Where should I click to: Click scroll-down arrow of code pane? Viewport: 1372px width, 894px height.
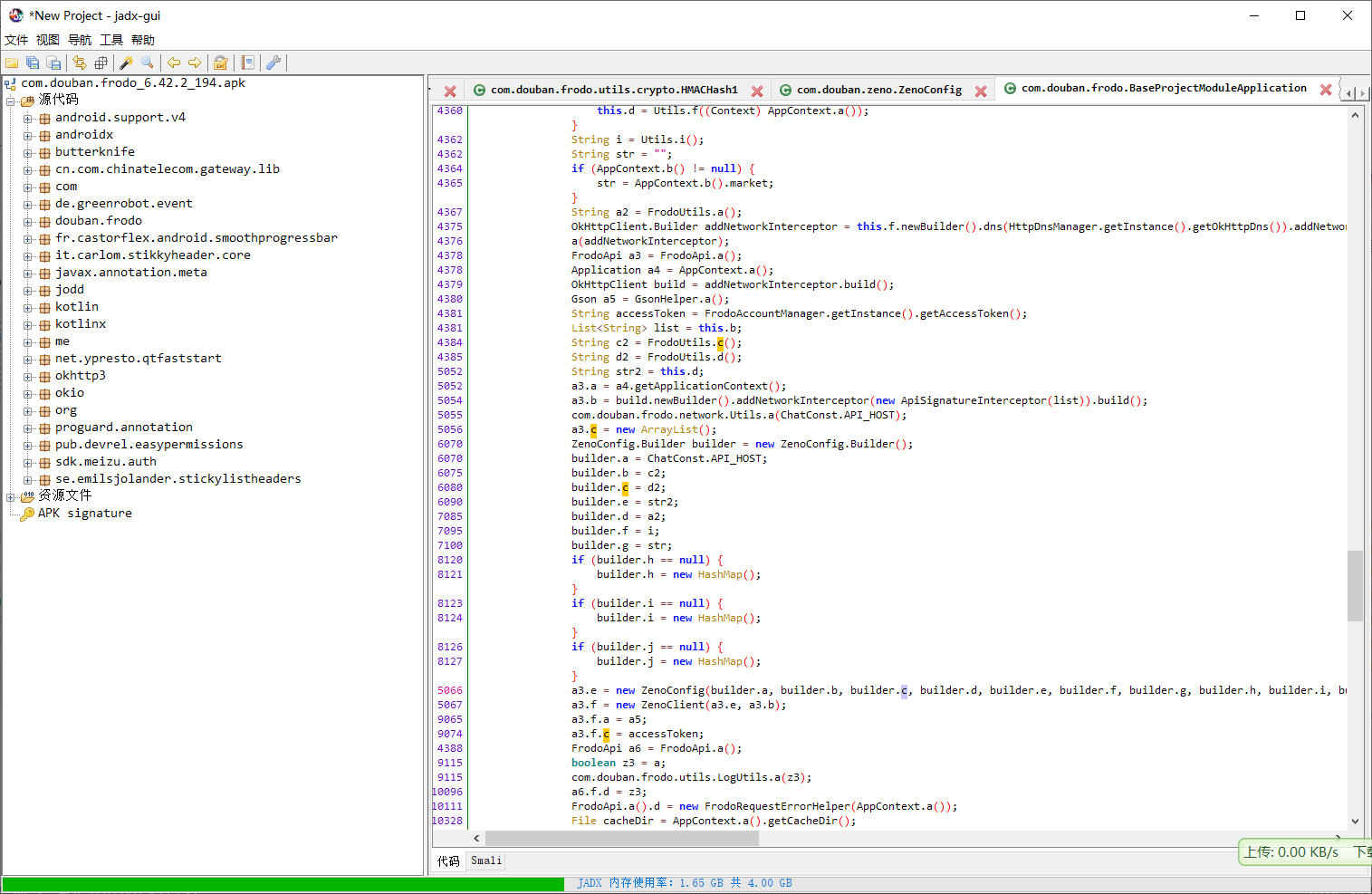pos(1355,822)
